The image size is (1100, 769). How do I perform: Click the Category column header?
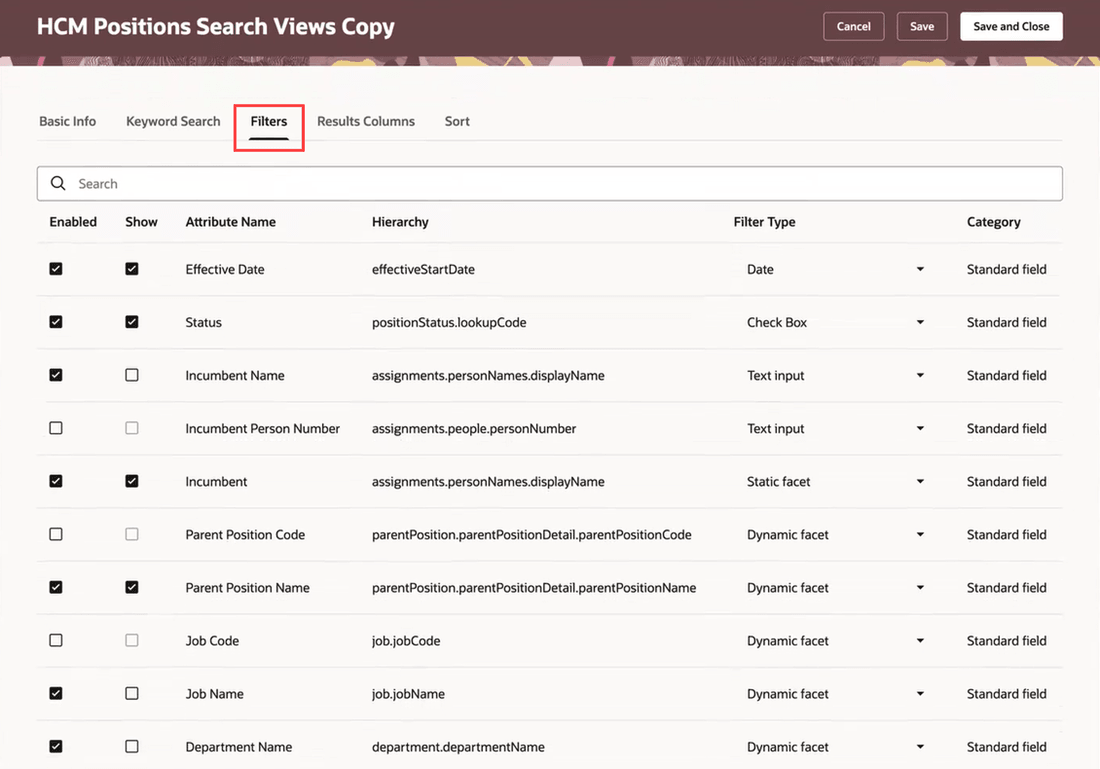(993, 222)
